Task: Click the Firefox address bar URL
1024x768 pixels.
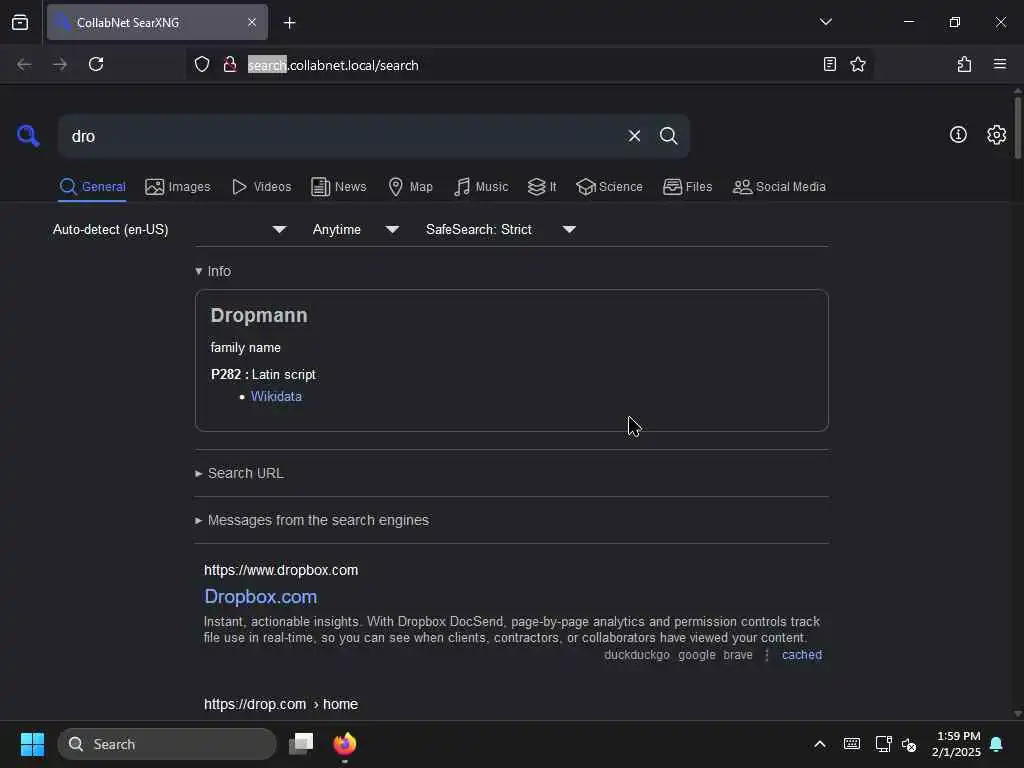Action: [x=333, y=65]
